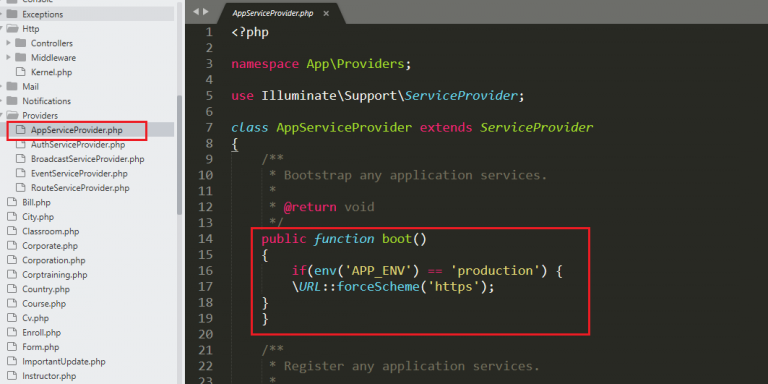Click the Notifications folder icon
Screen dimensions: 768x384
click(x=12, y=101)
